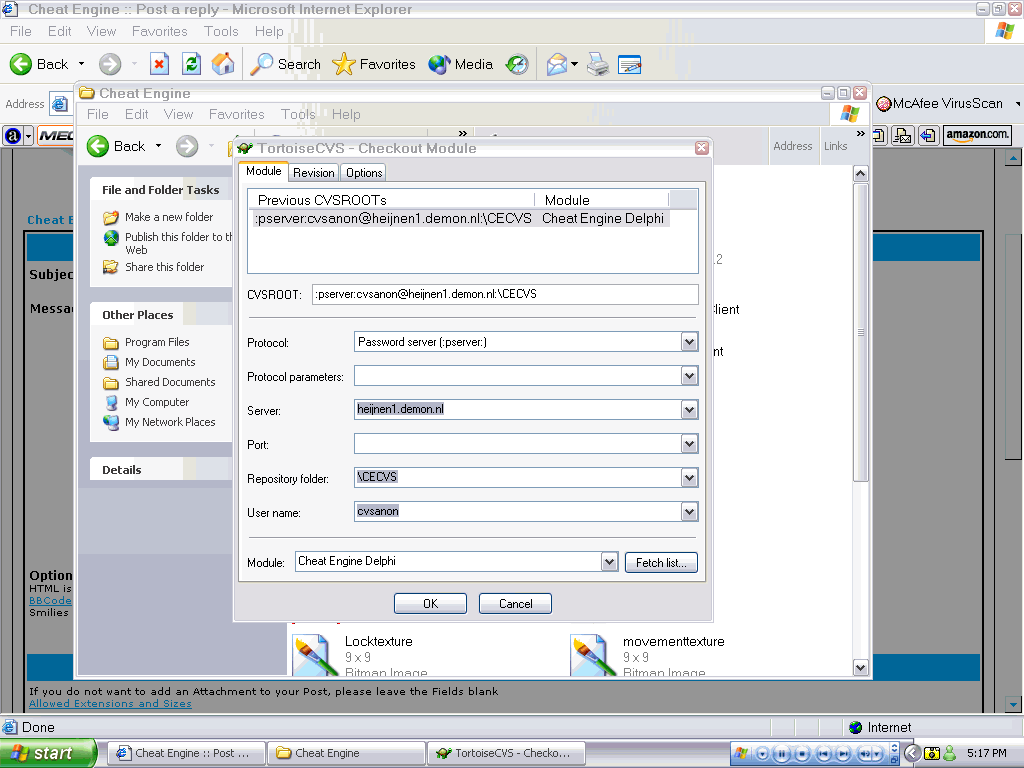Click the AOL icon on the links bar
This screenshot has height=768, width=1024.
pos(12,136)
